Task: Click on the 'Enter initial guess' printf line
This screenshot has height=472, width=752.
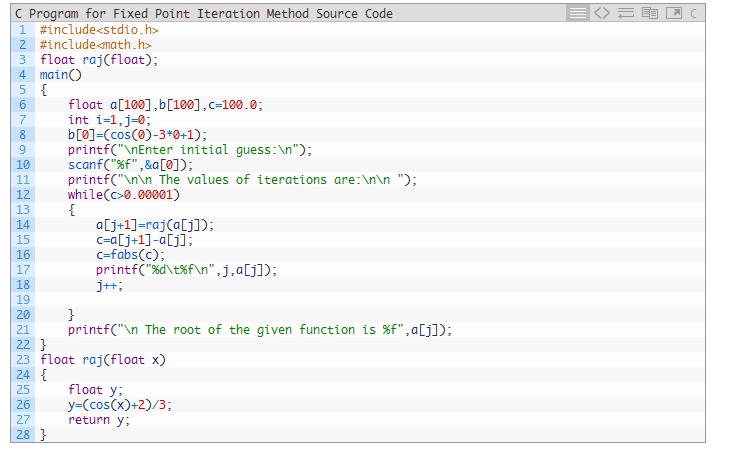Action: (190, 150)
